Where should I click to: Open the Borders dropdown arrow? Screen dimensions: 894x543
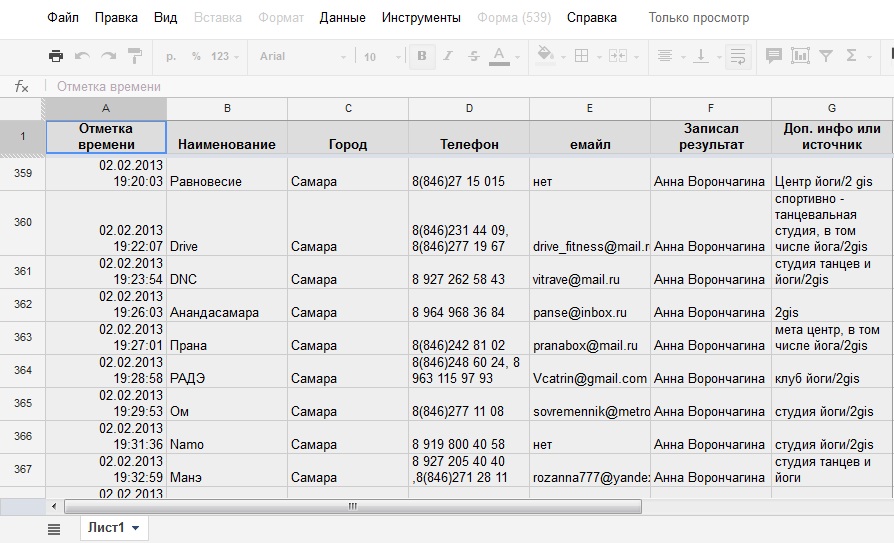599,57
